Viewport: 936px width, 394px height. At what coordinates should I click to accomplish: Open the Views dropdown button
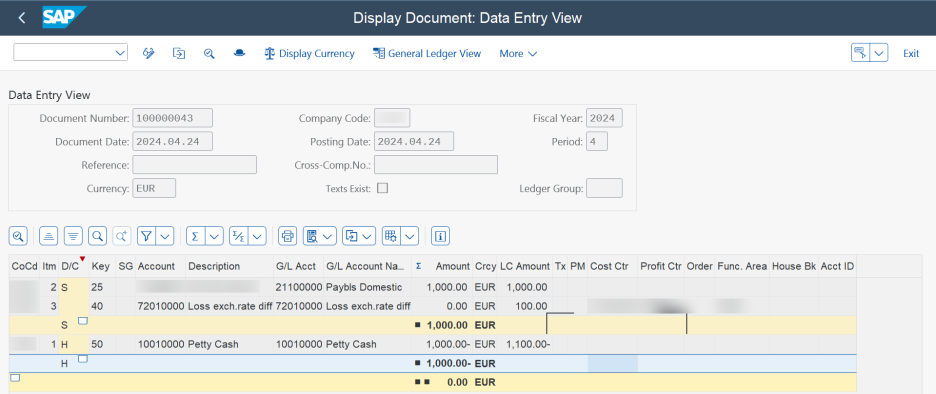(320, 236)
